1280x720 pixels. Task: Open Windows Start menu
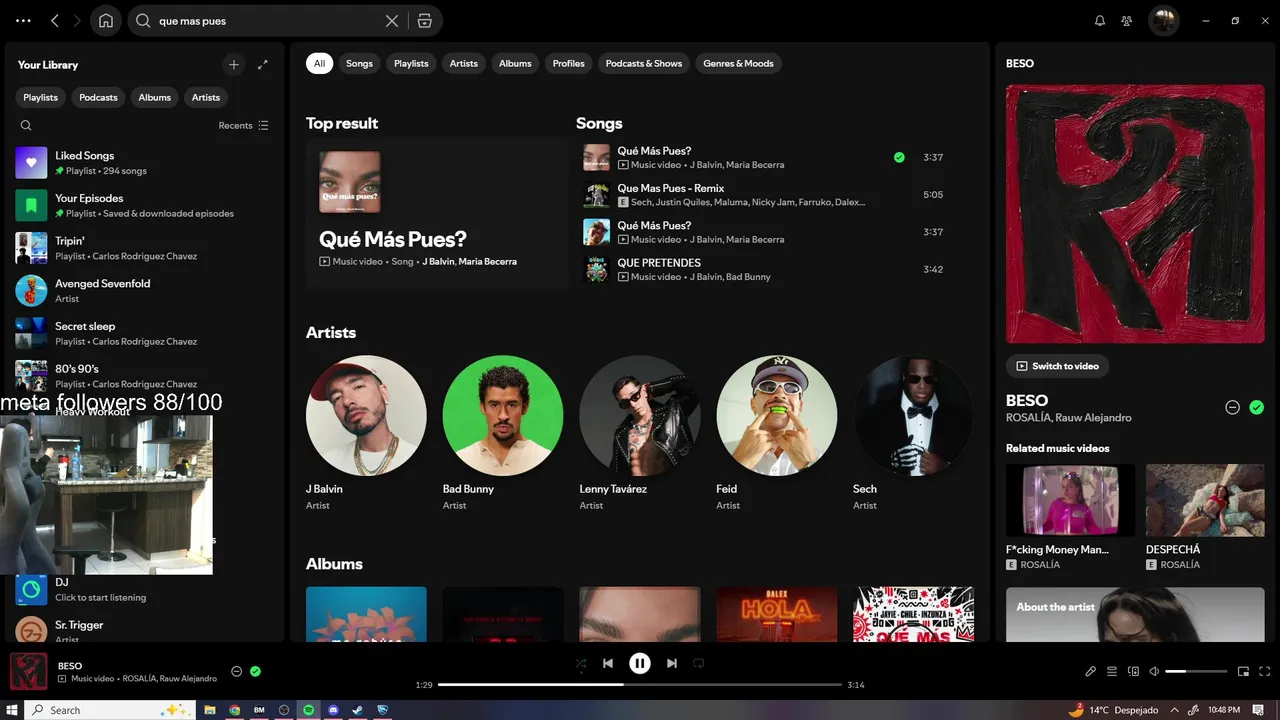point(12,710)
